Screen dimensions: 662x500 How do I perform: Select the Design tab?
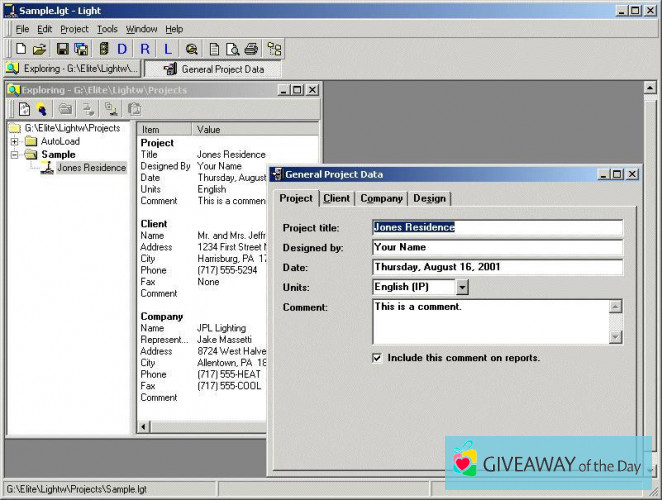[429, 198]
